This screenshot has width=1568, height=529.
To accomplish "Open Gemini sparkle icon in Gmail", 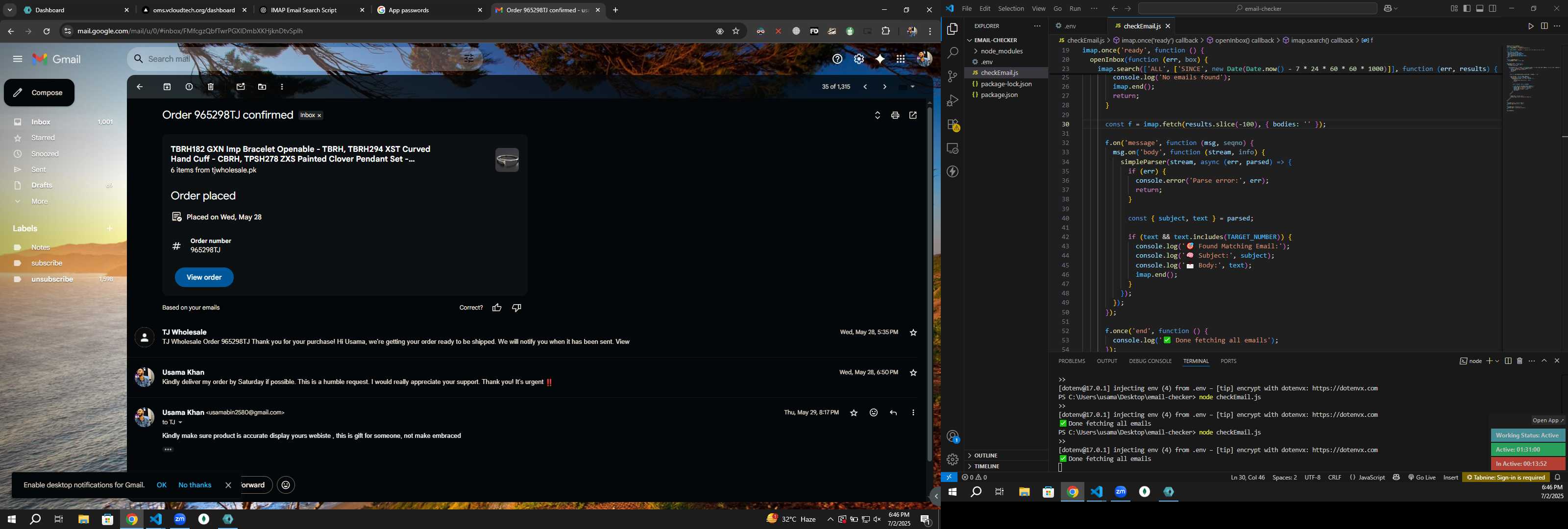I will [x=880, y=59].
